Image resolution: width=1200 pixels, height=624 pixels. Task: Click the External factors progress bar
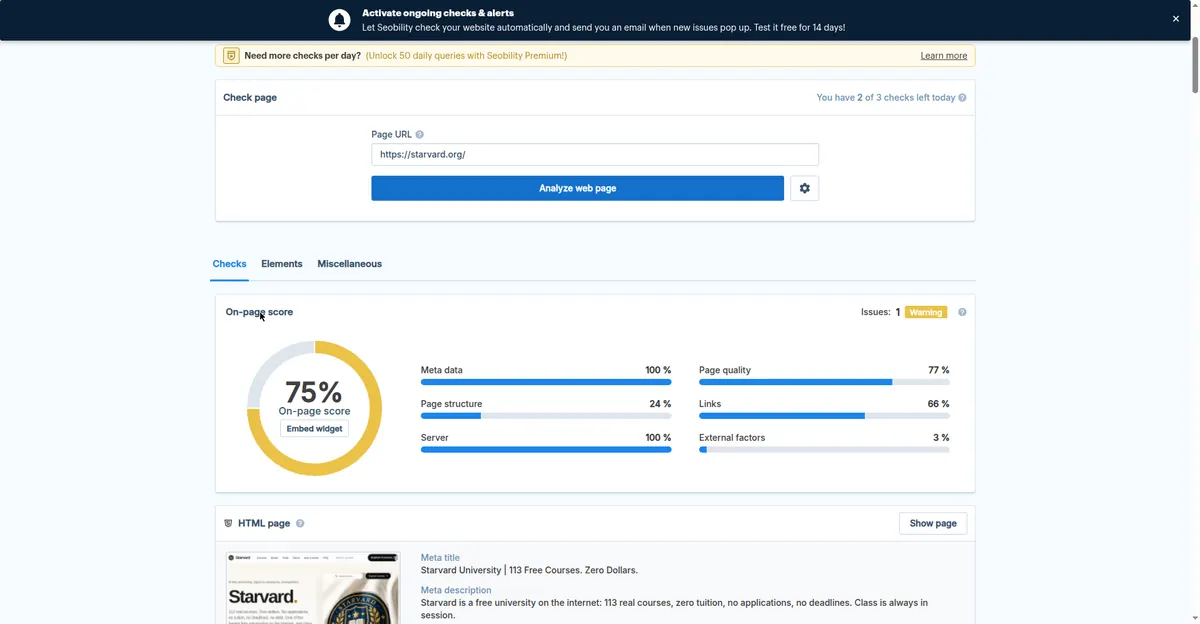(824, 450)
